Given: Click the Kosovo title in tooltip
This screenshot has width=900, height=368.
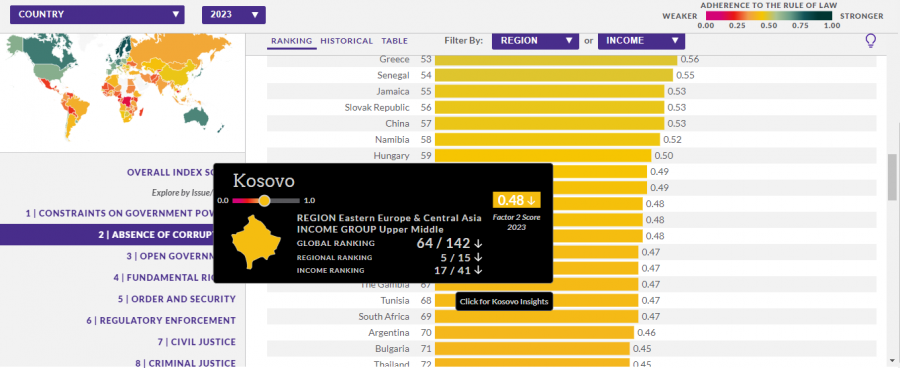Looking at the screenshot, I should [263, 181].
